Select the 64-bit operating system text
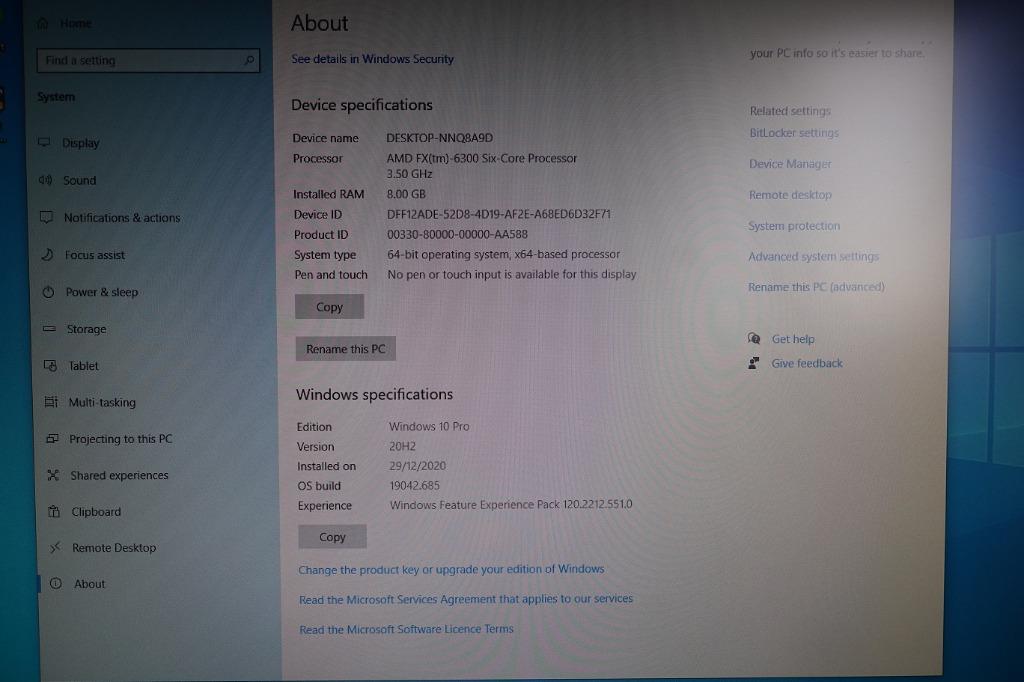Screen dimensions: 1024x682 point(504,254)
